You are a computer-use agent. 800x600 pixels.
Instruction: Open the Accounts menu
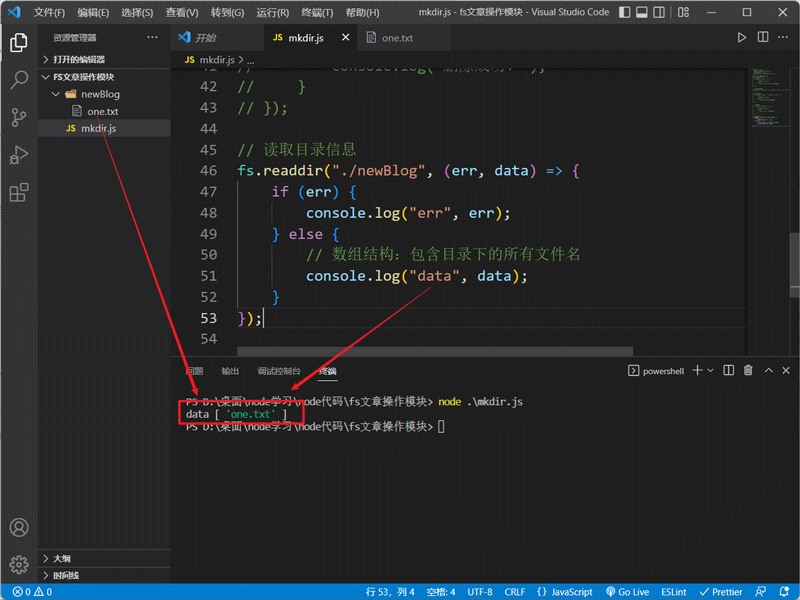pos(19,527)
